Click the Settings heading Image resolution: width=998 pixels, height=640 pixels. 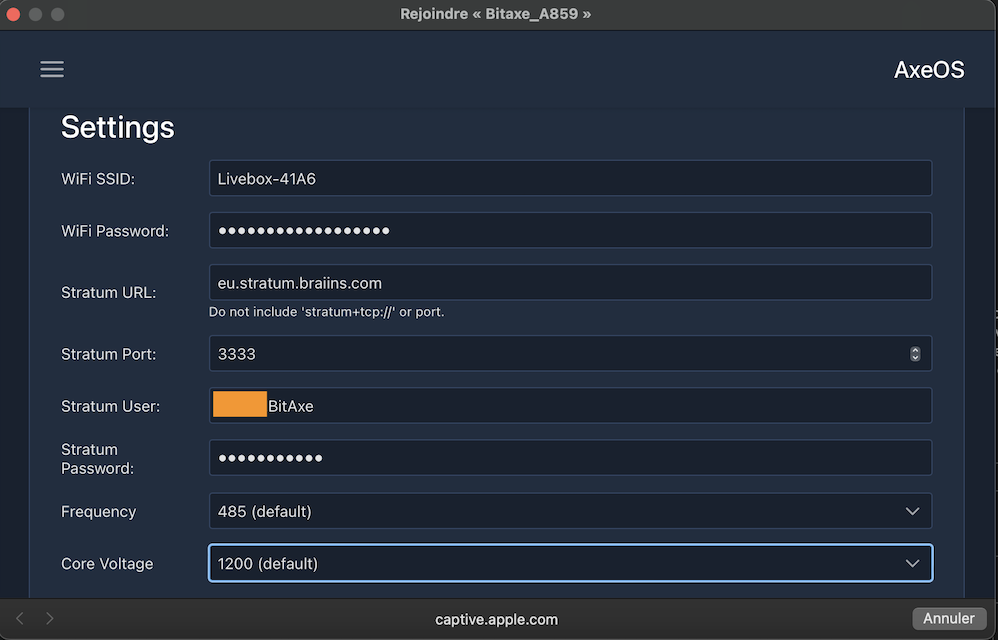118,128
